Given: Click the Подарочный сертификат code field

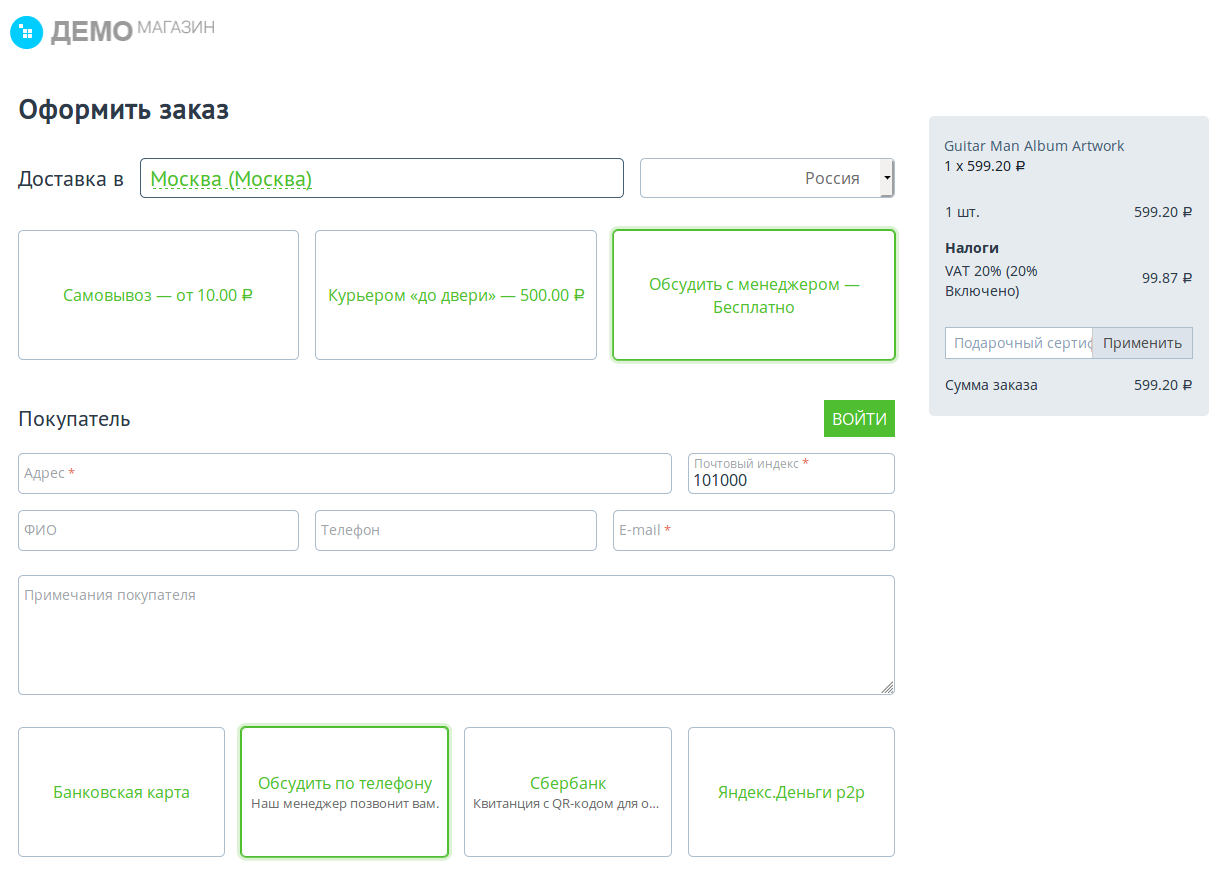Looking at the screenshot, I should pos(1018,343).
